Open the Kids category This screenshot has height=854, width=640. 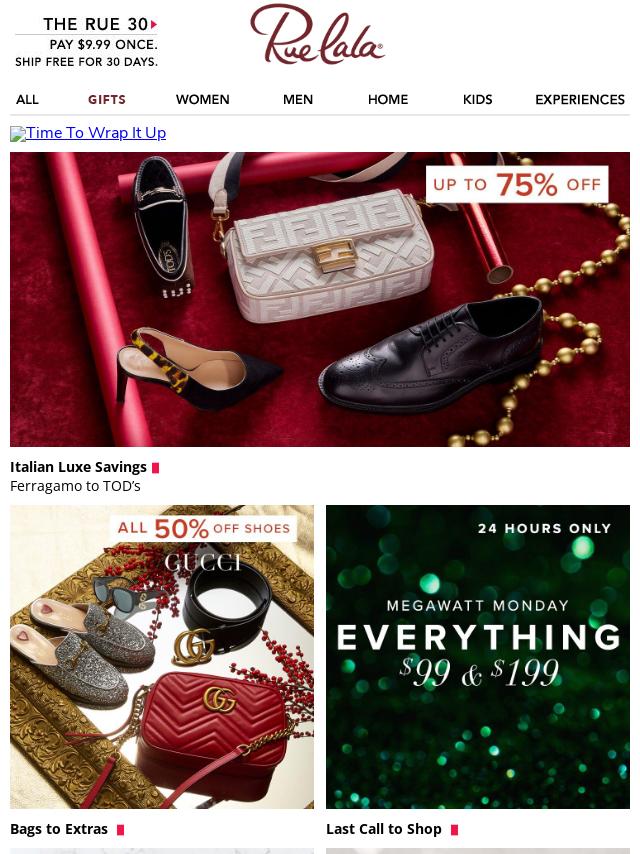[x=478, y=100]
